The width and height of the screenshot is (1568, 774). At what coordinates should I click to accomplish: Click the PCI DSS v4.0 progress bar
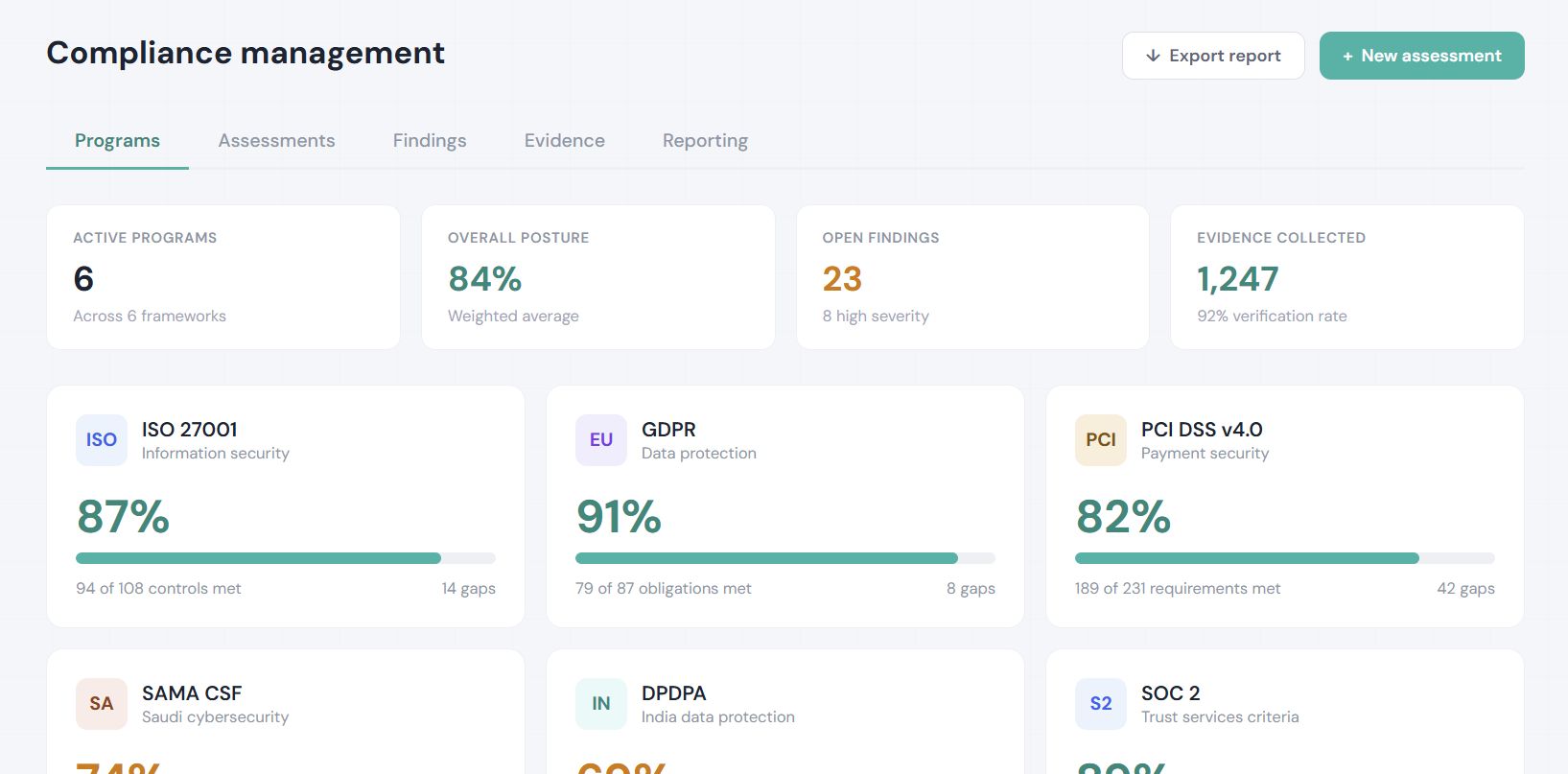coord(1285,558)
